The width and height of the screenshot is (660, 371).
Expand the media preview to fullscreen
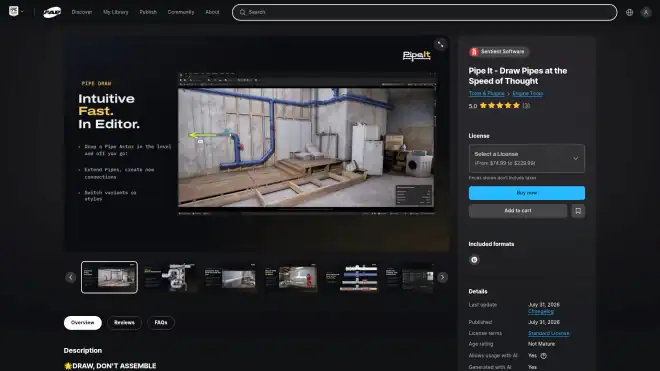(440, 44)
